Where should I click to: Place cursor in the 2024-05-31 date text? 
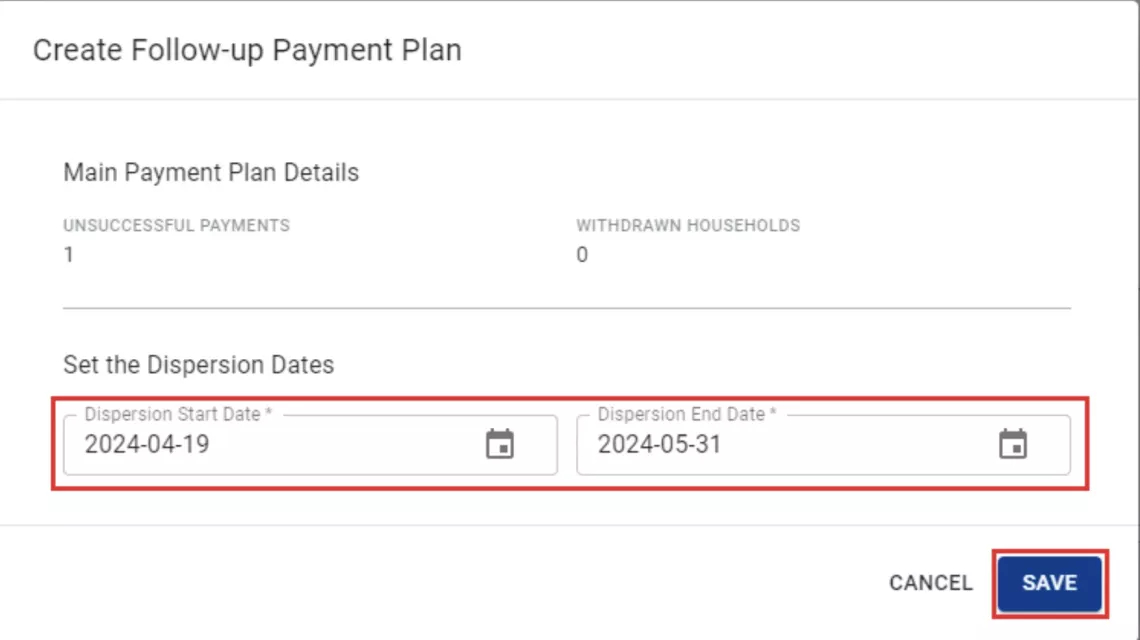pyautogui.click(x=659, y=444)
